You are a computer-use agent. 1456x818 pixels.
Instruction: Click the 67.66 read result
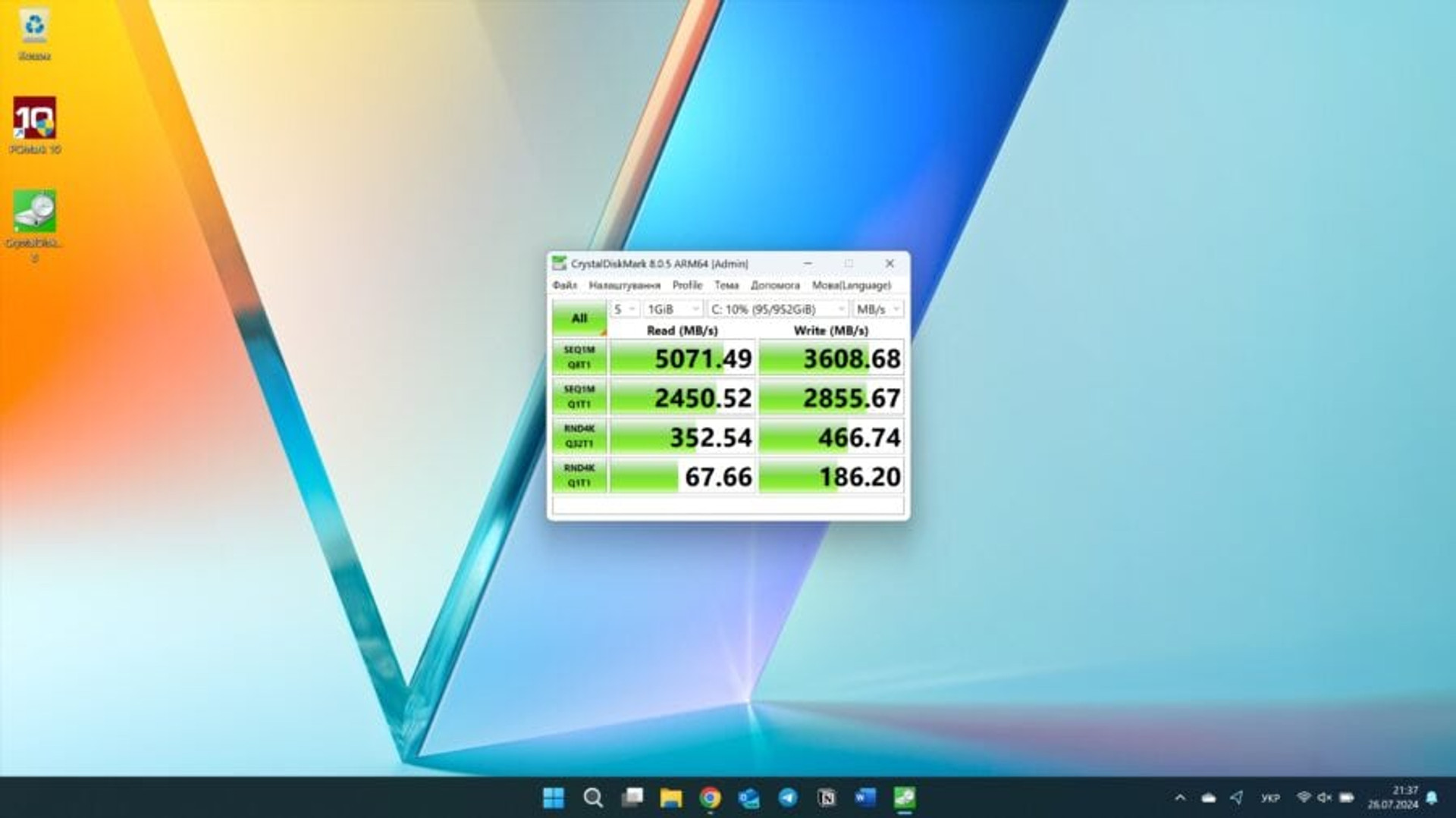[x=682, y=476]
